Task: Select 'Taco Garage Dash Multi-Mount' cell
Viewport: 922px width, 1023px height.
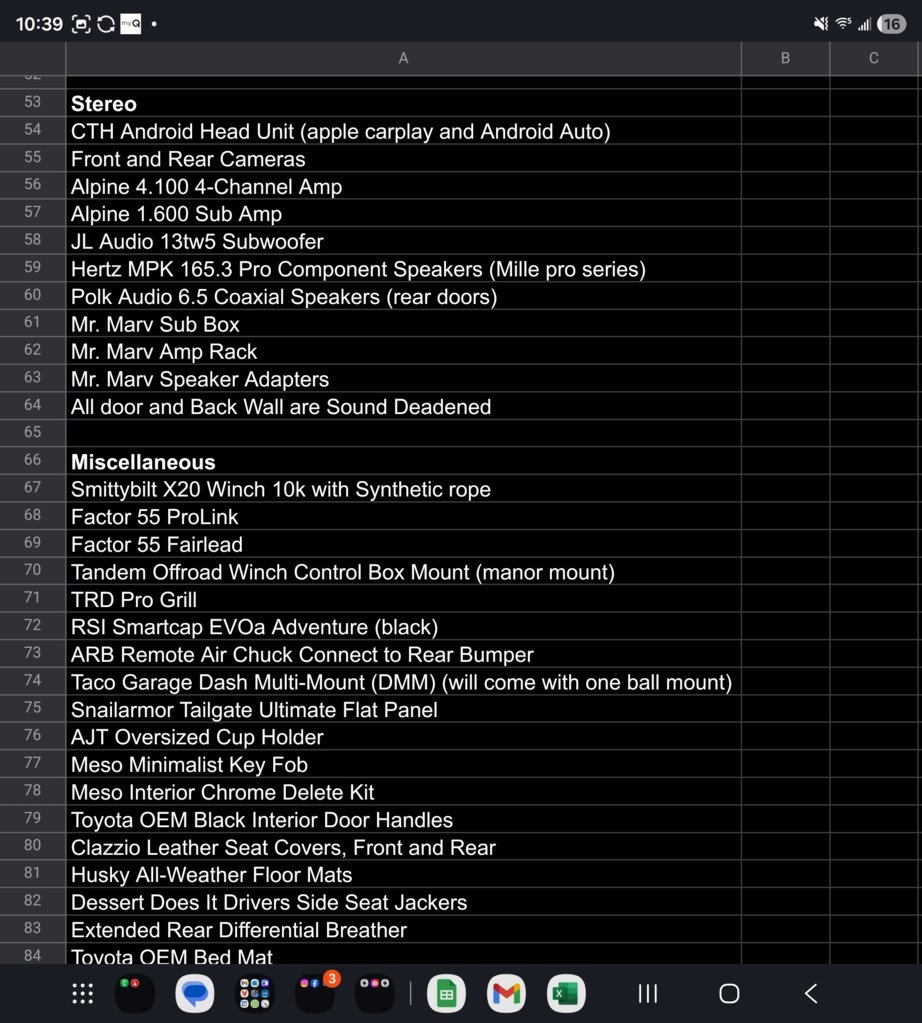Action: pos(403,681)
